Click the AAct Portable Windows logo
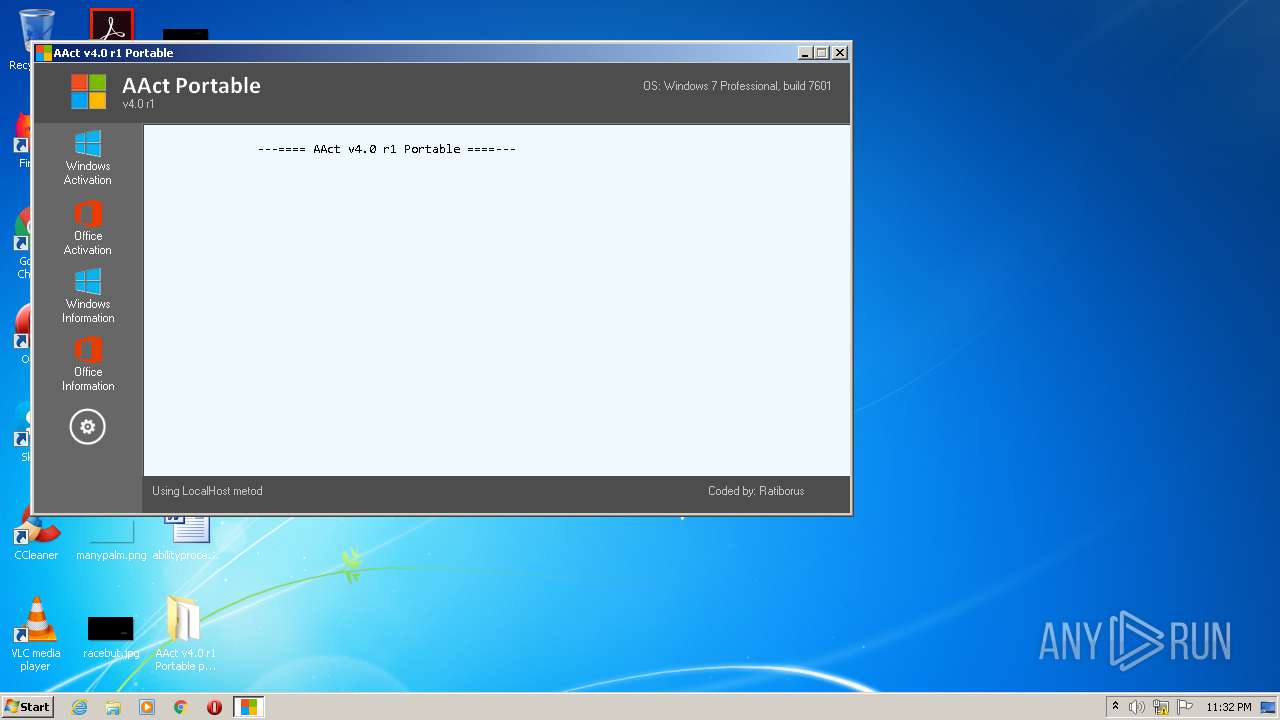 tap(88, 92)
